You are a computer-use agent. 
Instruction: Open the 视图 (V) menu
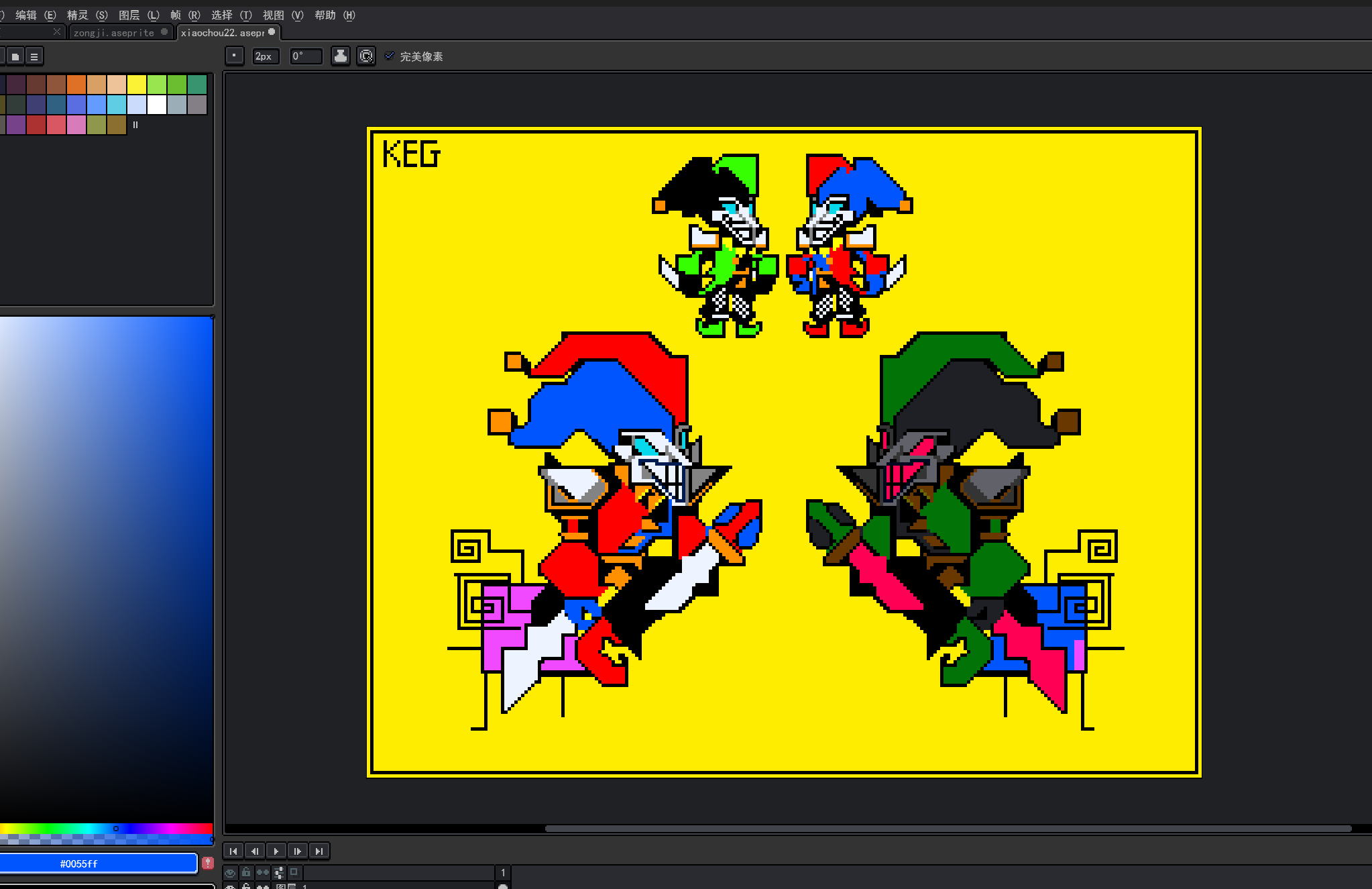[283, 15]
